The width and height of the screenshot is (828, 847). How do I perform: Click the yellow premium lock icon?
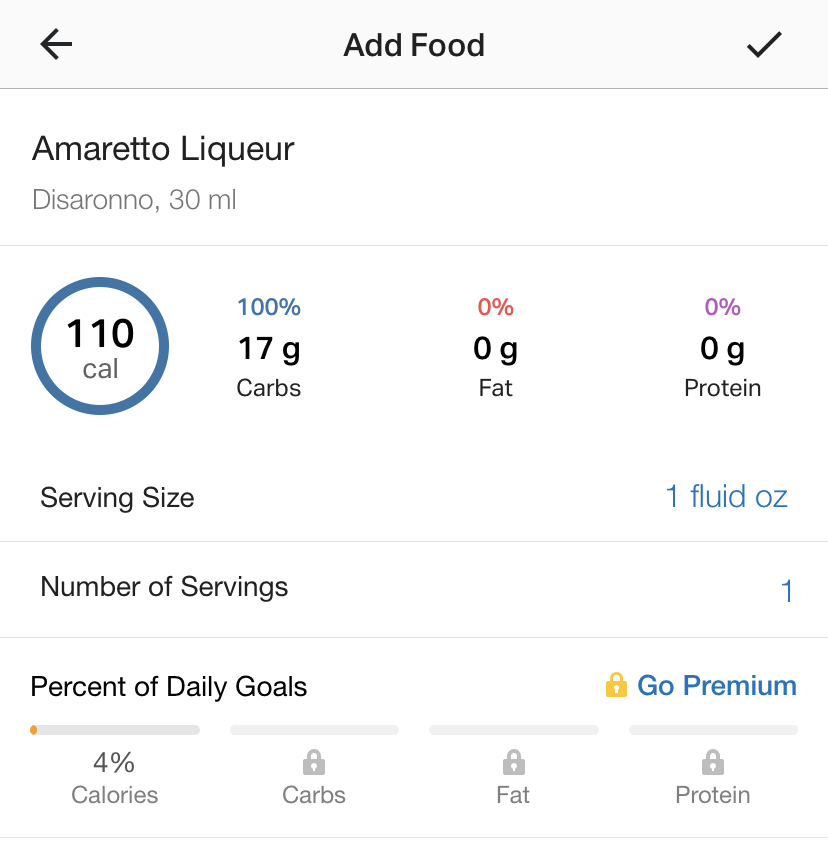pyautogui.click(x=616, y=686)
